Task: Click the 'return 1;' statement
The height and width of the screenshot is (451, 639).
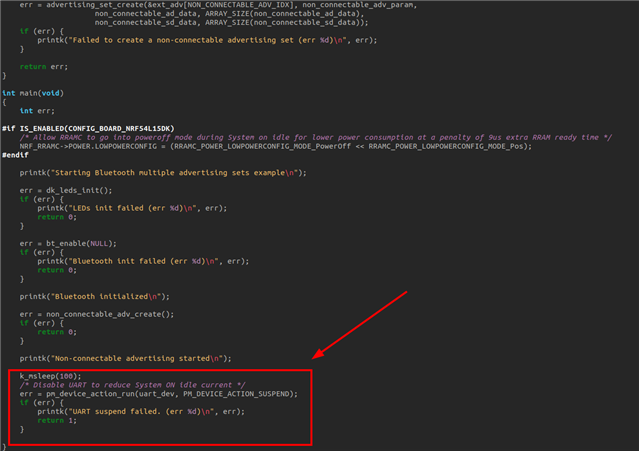Action: click(57, 420)
